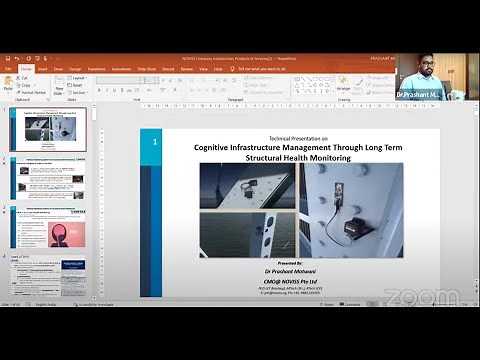Click the Reset slide button

(x=75, y=85)
